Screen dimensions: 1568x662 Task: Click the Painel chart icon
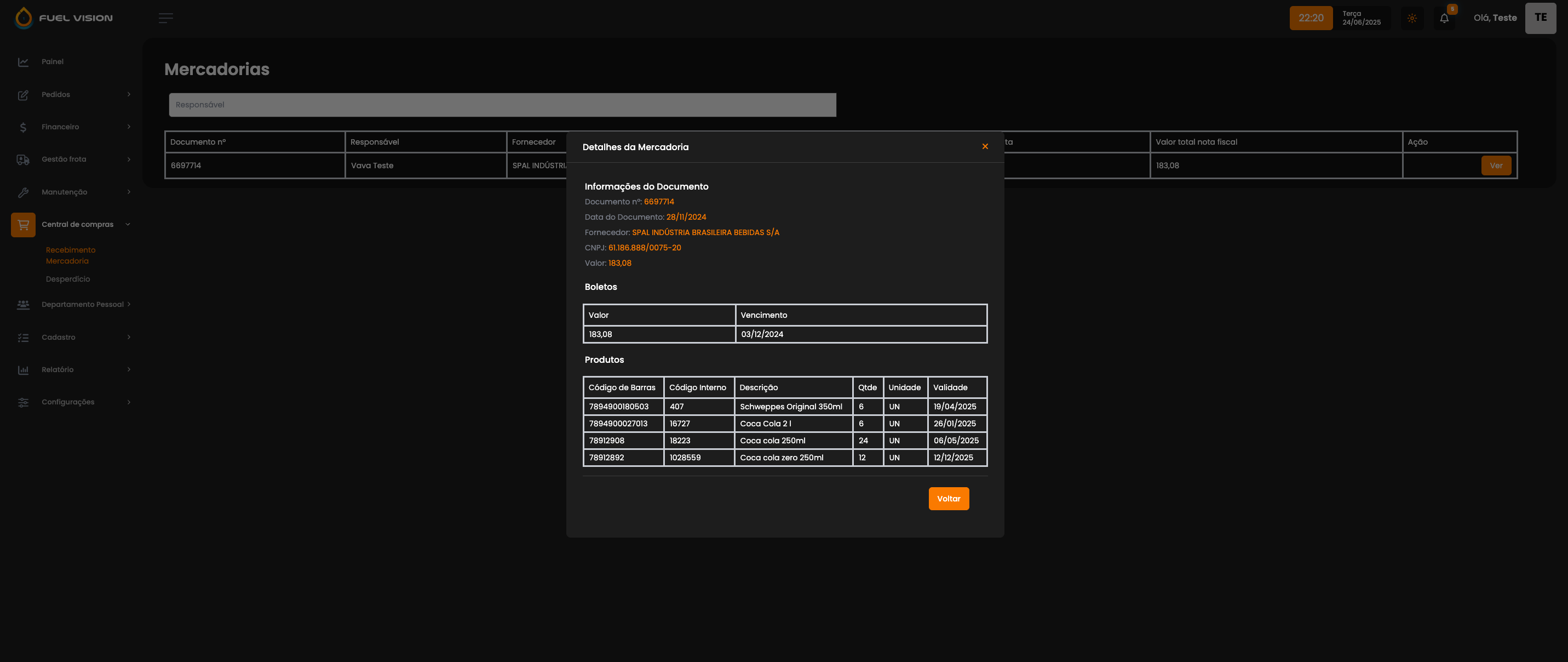[23, 62]
